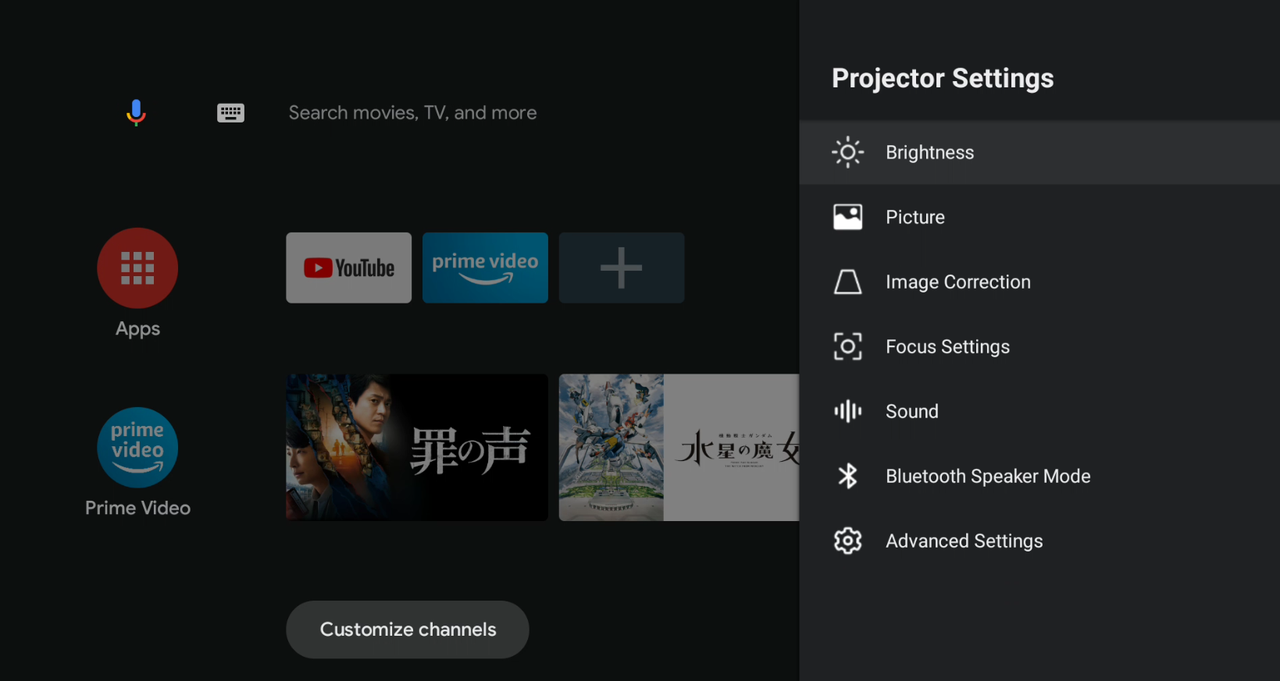Viewport: 1280px width, 681px height.
Task: Open the 罪の声 movie thumbnail
Action: (x=416, y=447)
